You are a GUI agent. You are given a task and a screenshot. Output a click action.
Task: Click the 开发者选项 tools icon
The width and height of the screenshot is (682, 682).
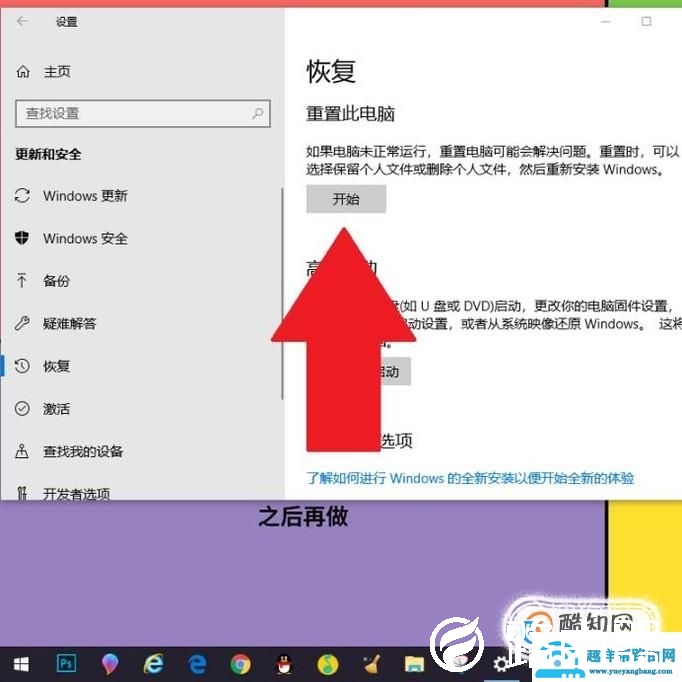point(22,493)
